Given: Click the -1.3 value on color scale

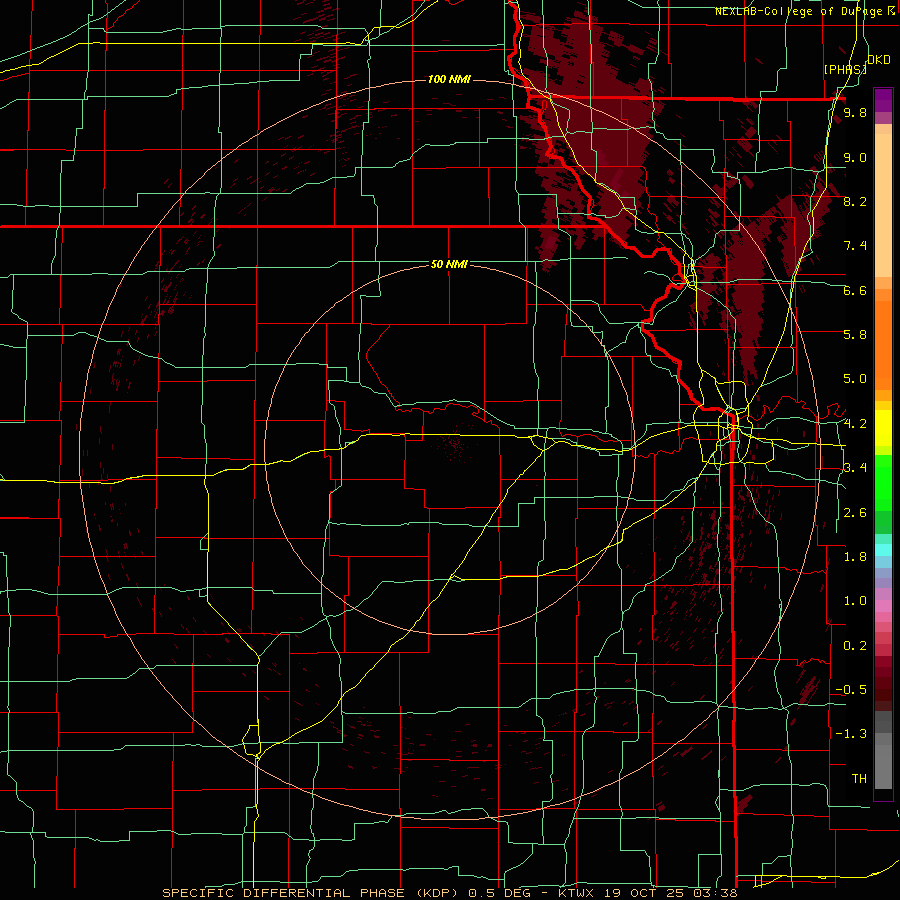Looking at the screenshot, I should tap(851, 734).
